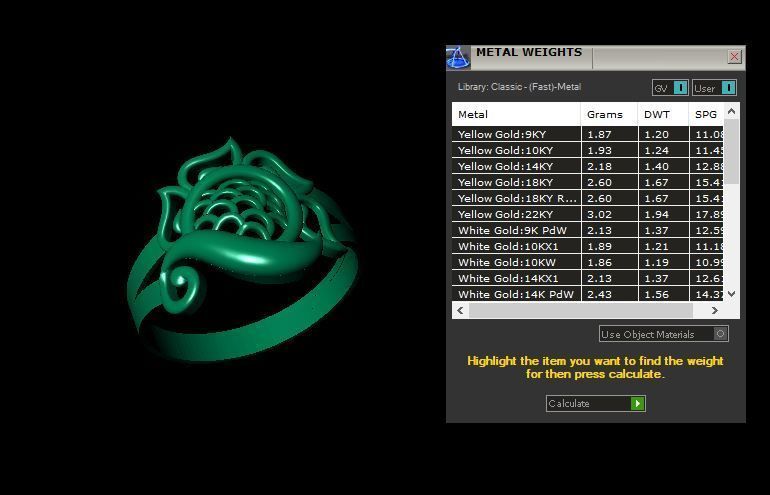Select the White Gold:14KX1 row
Image resolution: width=770 pixels, height=495 pixels.
[587, 278]
